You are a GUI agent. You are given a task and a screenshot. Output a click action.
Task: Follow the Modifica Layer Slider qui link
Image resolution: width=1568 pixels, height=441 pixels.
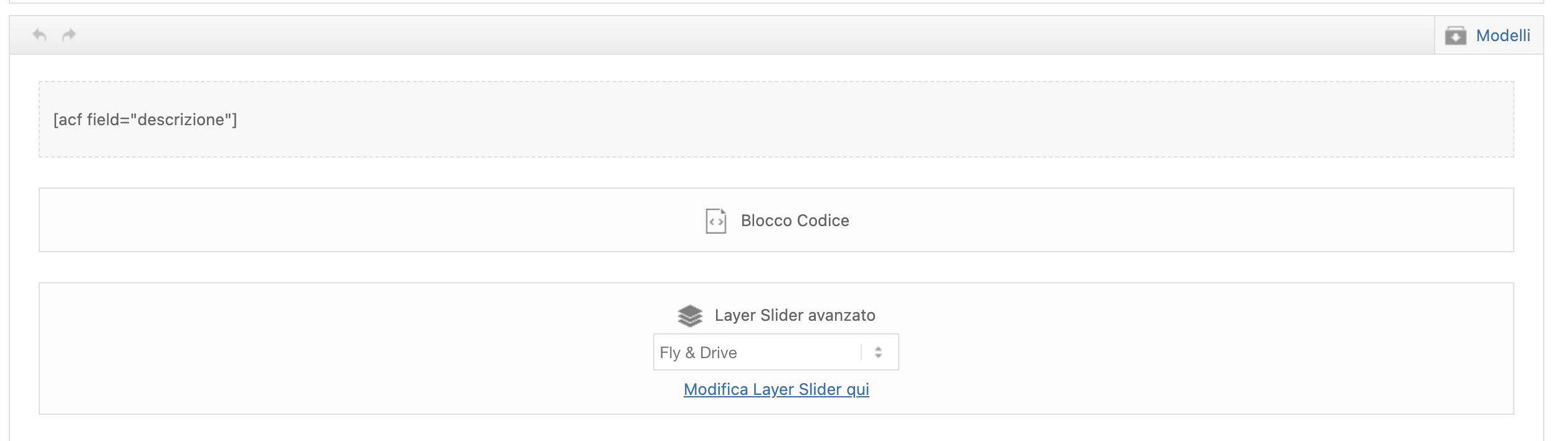(776, 389)
